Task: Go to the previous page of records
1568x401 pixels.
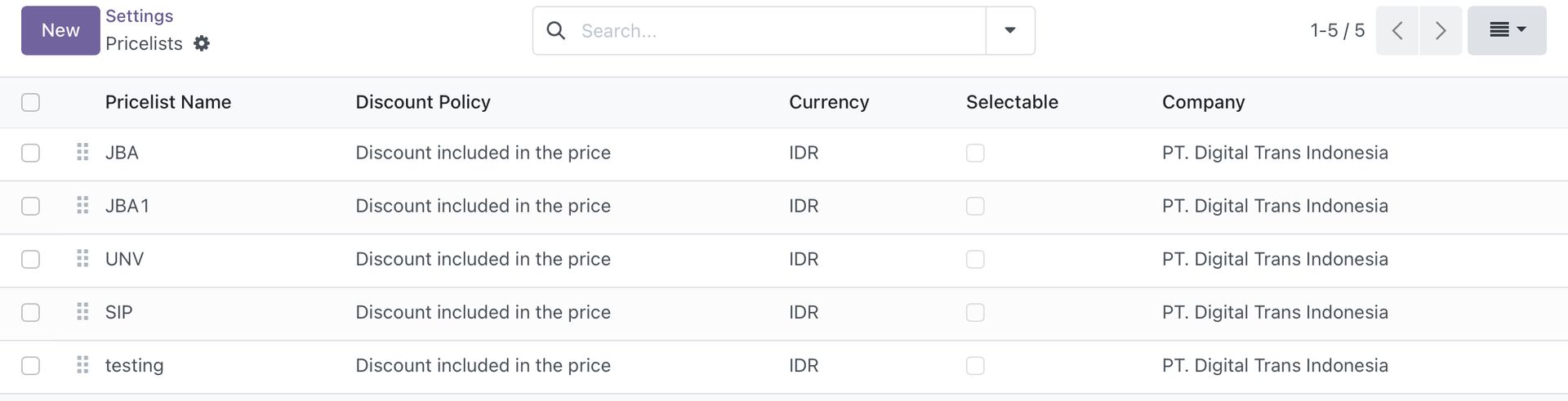Action: [x=1397, y=31]
